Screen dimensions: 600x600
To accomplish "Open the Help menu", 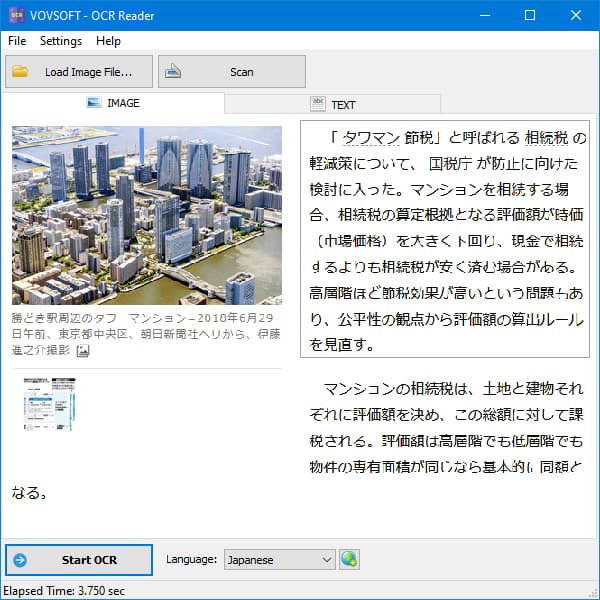I will 108,41.
